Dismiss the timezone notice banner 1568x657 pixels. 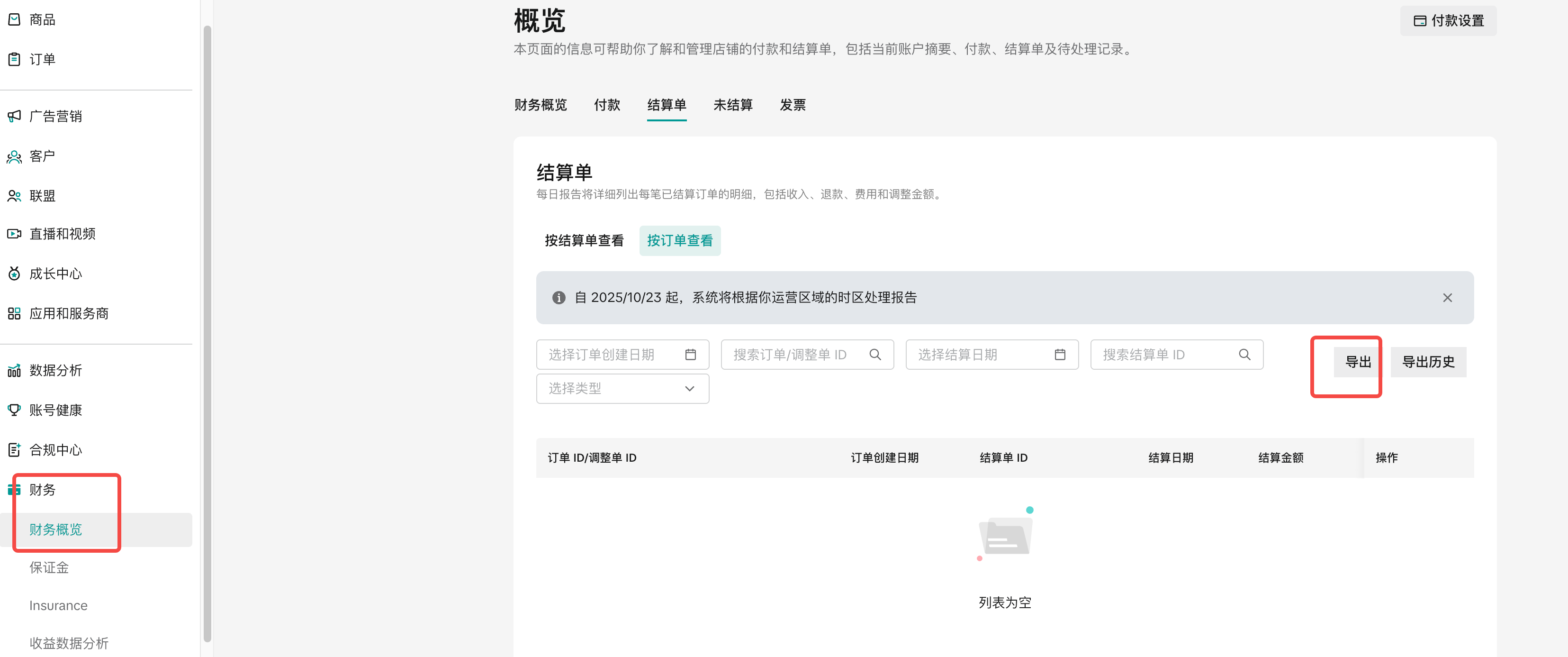[x=1447, y=298]
